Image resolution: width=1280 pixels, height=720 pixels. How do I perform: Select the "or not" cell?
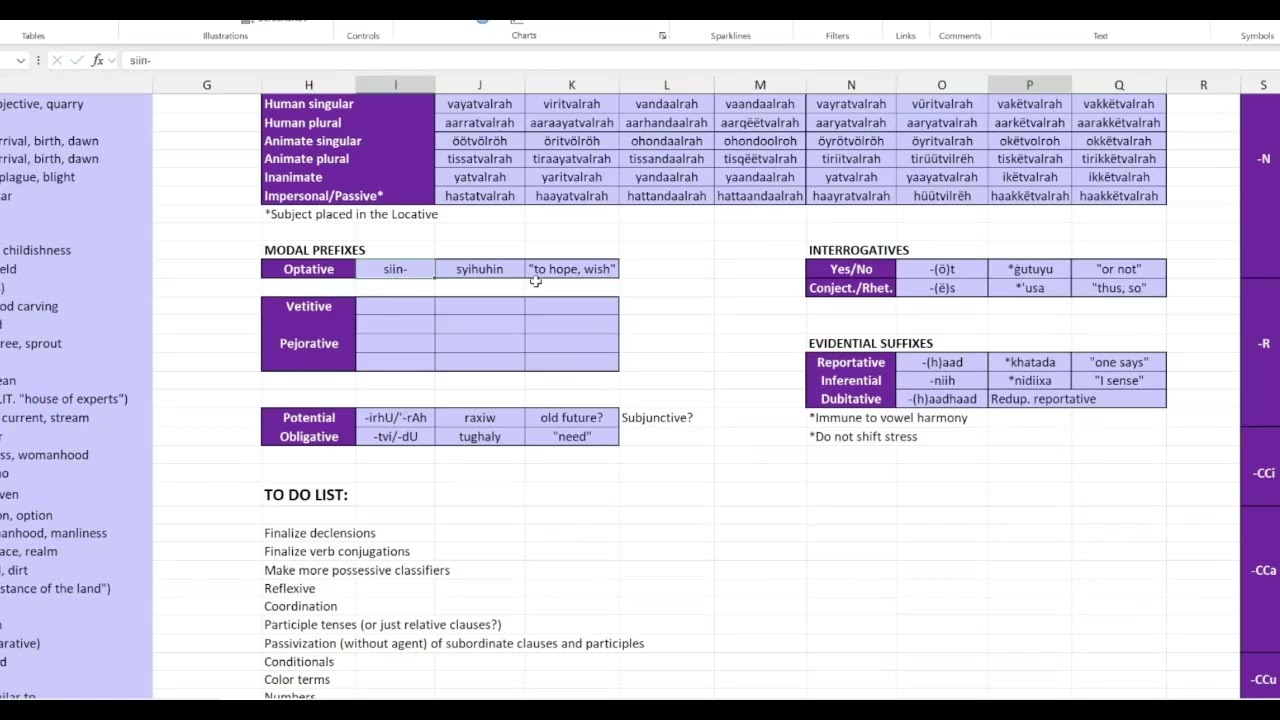(x=1119, y=269)
